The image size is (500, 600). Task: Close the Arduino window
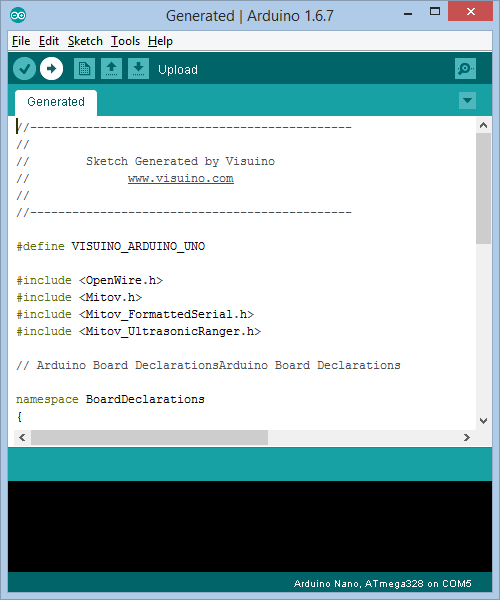tap(471, 11)
